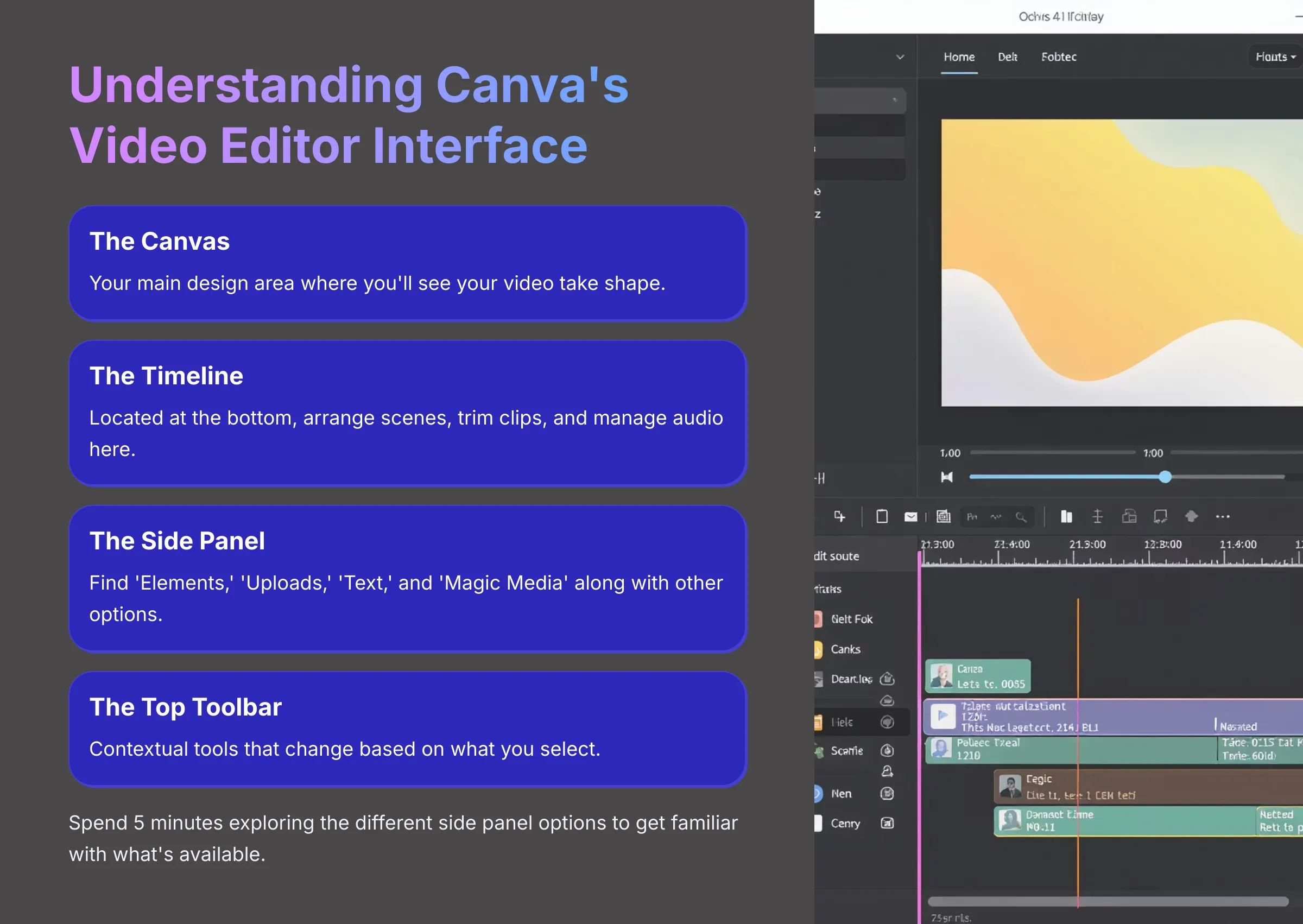This screenshot has height=924, width=1303.
Task: Click the vertical align icon in timeline toolbar
Action: 1098,516
